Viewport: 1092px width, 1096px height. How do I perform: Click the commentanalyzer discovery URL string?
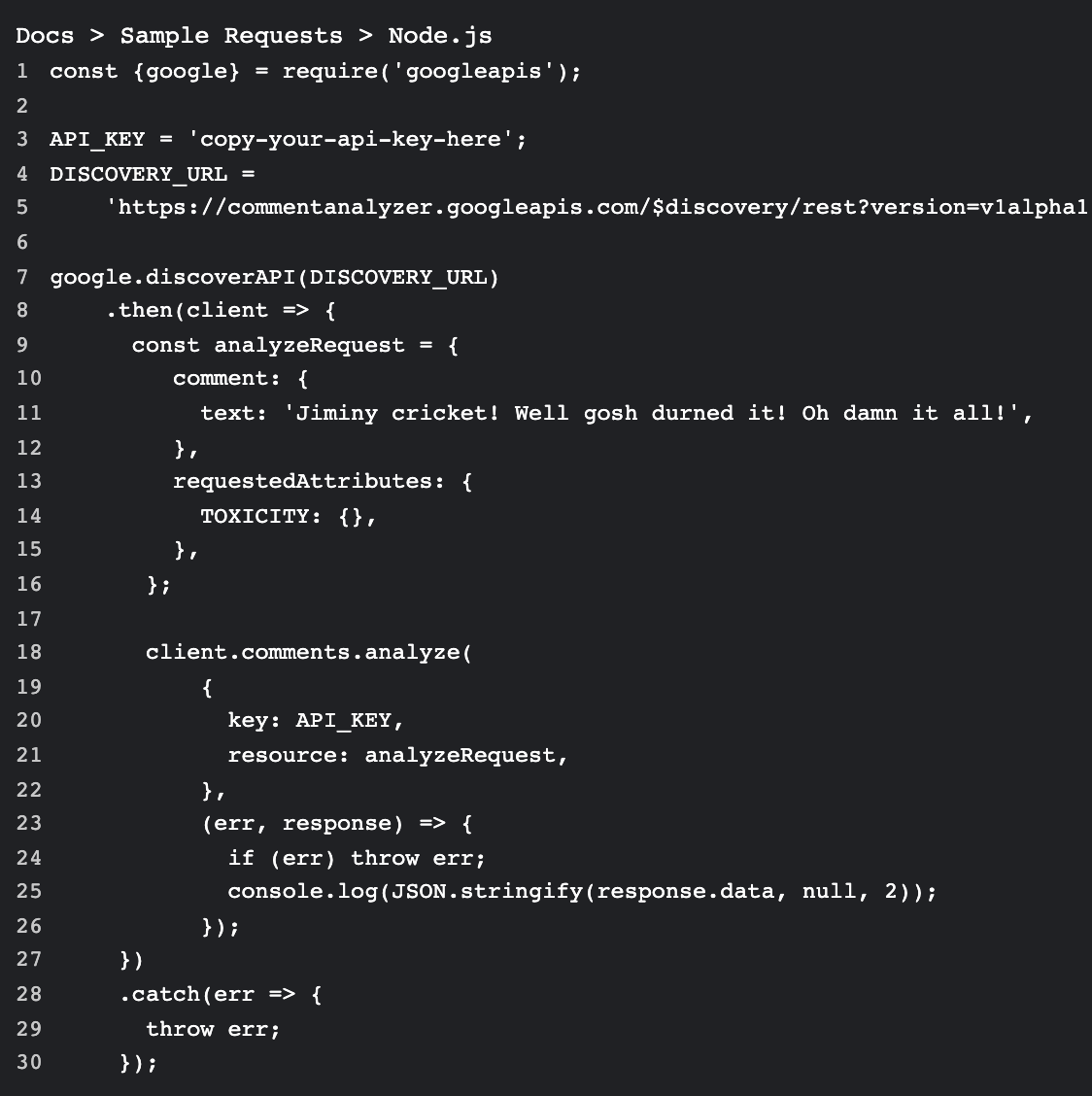tap(597, 207)
